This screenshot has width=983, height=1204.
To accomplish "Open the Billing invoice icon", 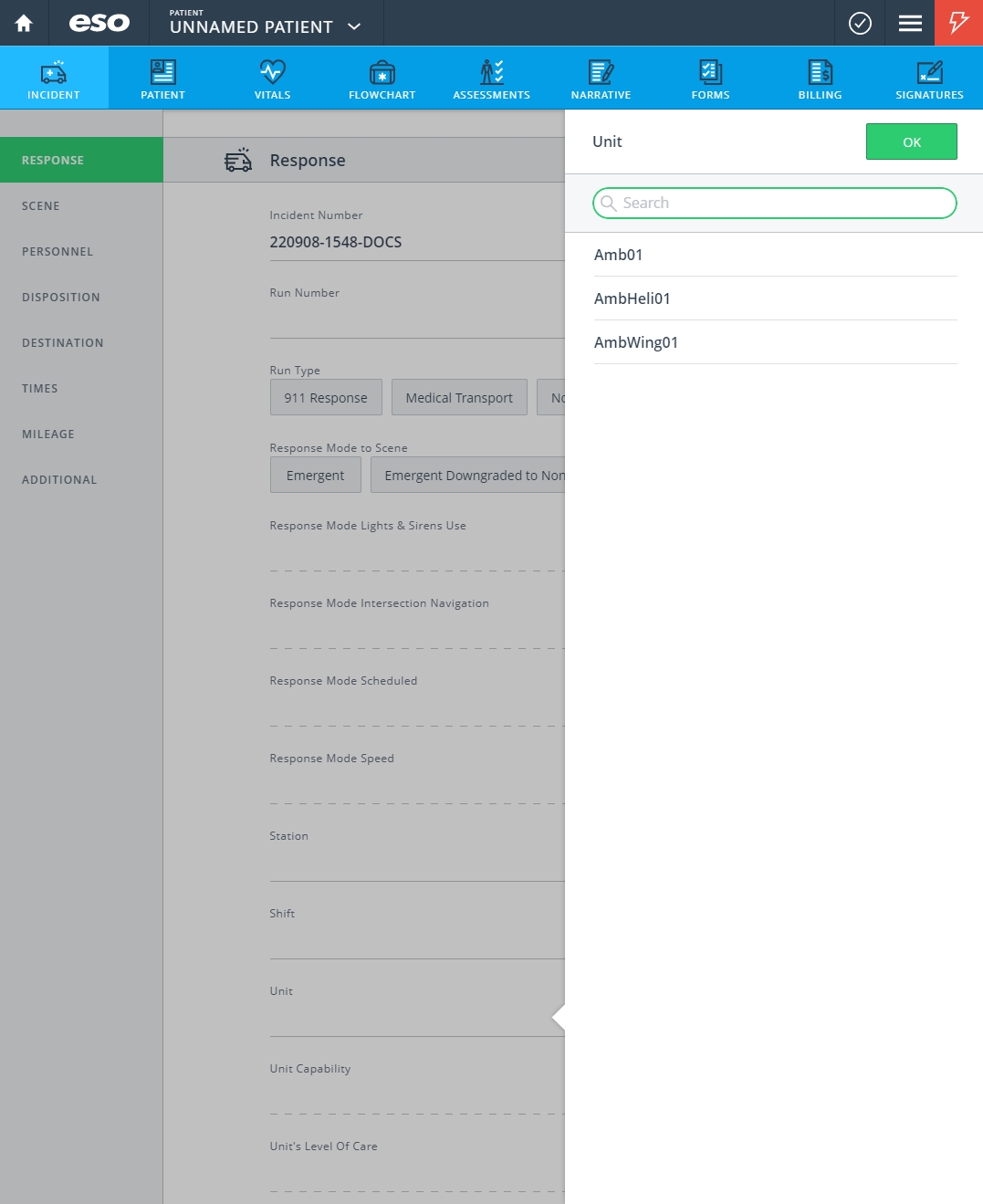I will (x=820, y=72).
